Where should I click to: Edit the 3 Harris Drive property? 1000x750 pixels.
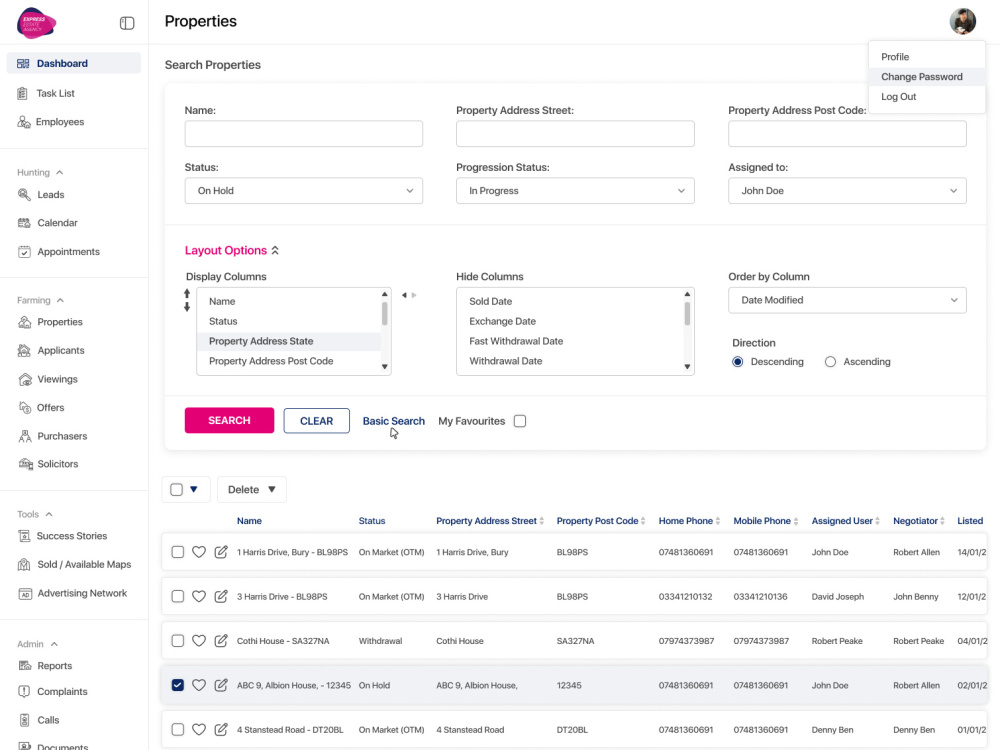point(221,596)
